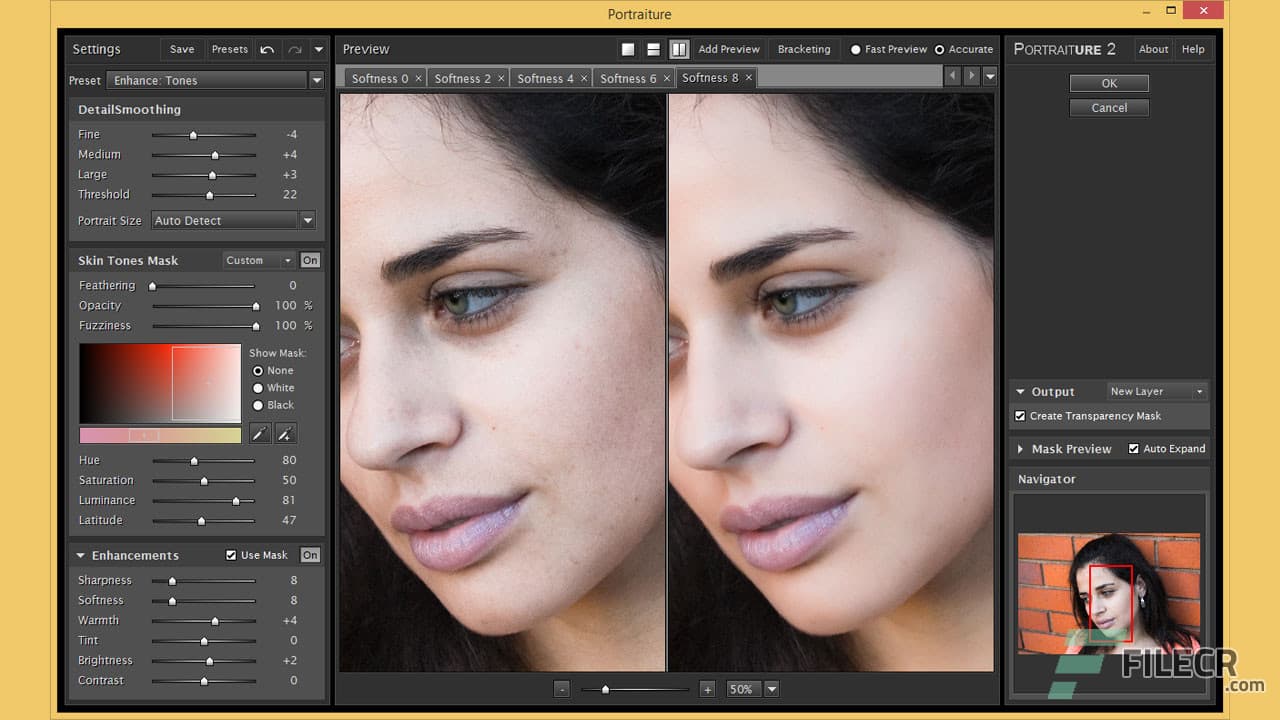Click the right arrow to scroll preview tabs
This screenshot has height=720, width=1280.
click(x=971, y=75)
